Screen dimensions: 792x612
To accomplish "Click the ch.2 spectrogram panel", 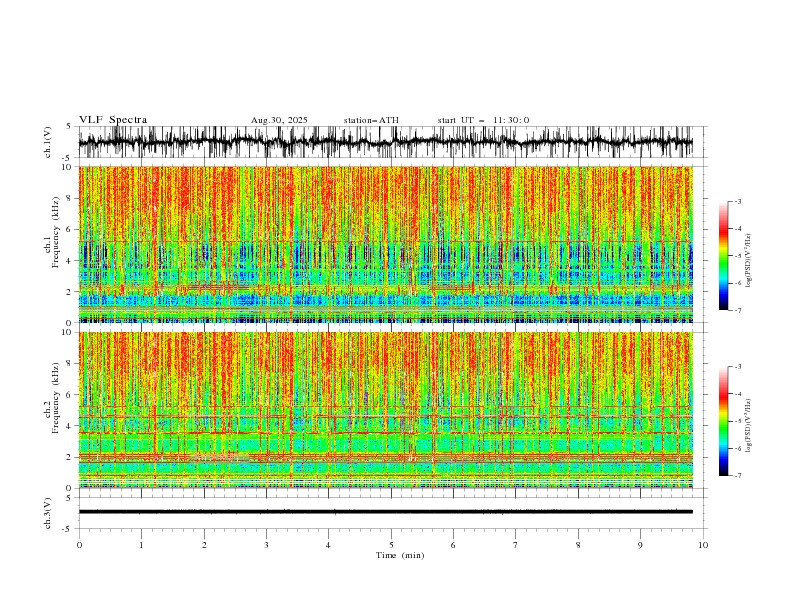I will 385,410.
